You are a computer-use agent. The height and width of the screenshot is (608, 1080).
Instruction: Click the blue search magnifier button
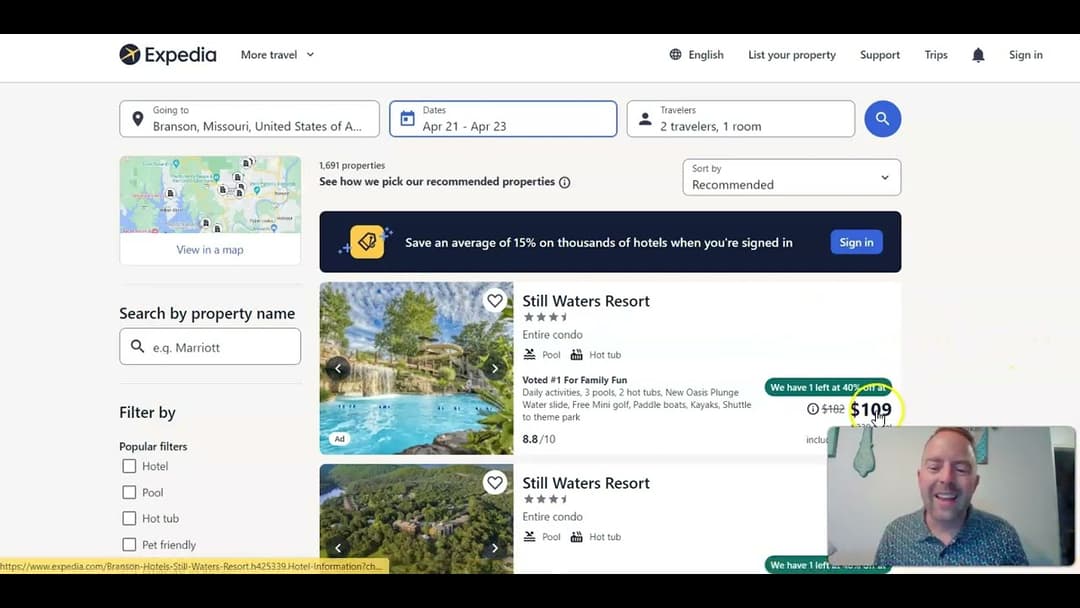coord(882,118)
